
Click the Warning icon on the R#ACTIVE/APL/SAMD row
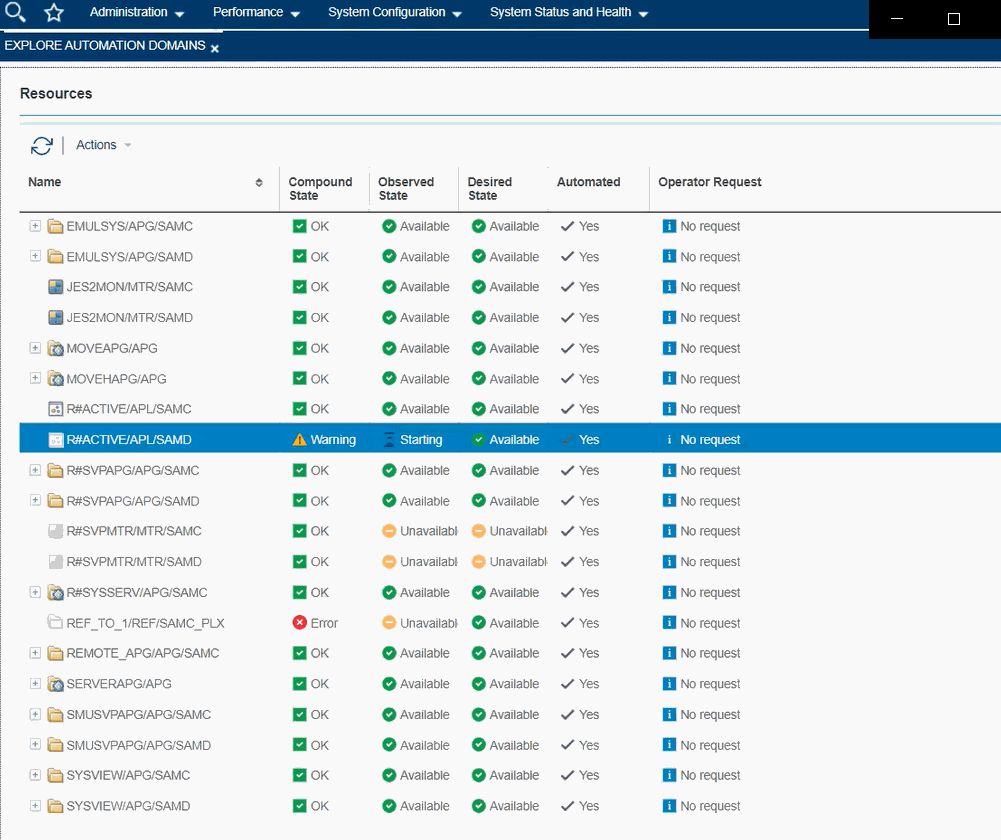point(298,439)
